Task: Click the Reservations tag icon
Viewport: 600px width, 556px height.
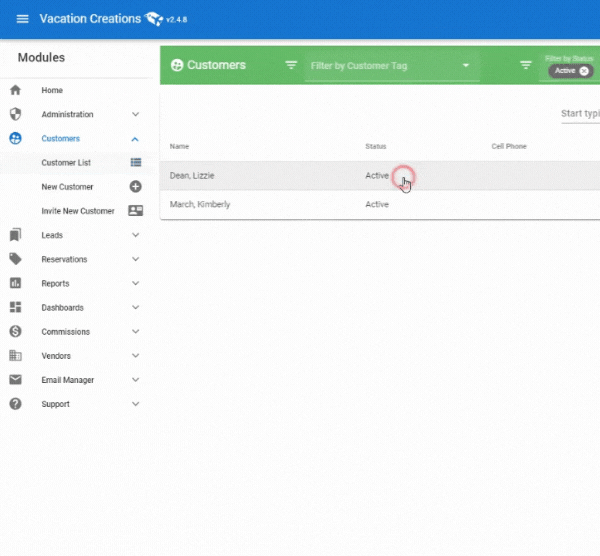Action: coord(15,259)
